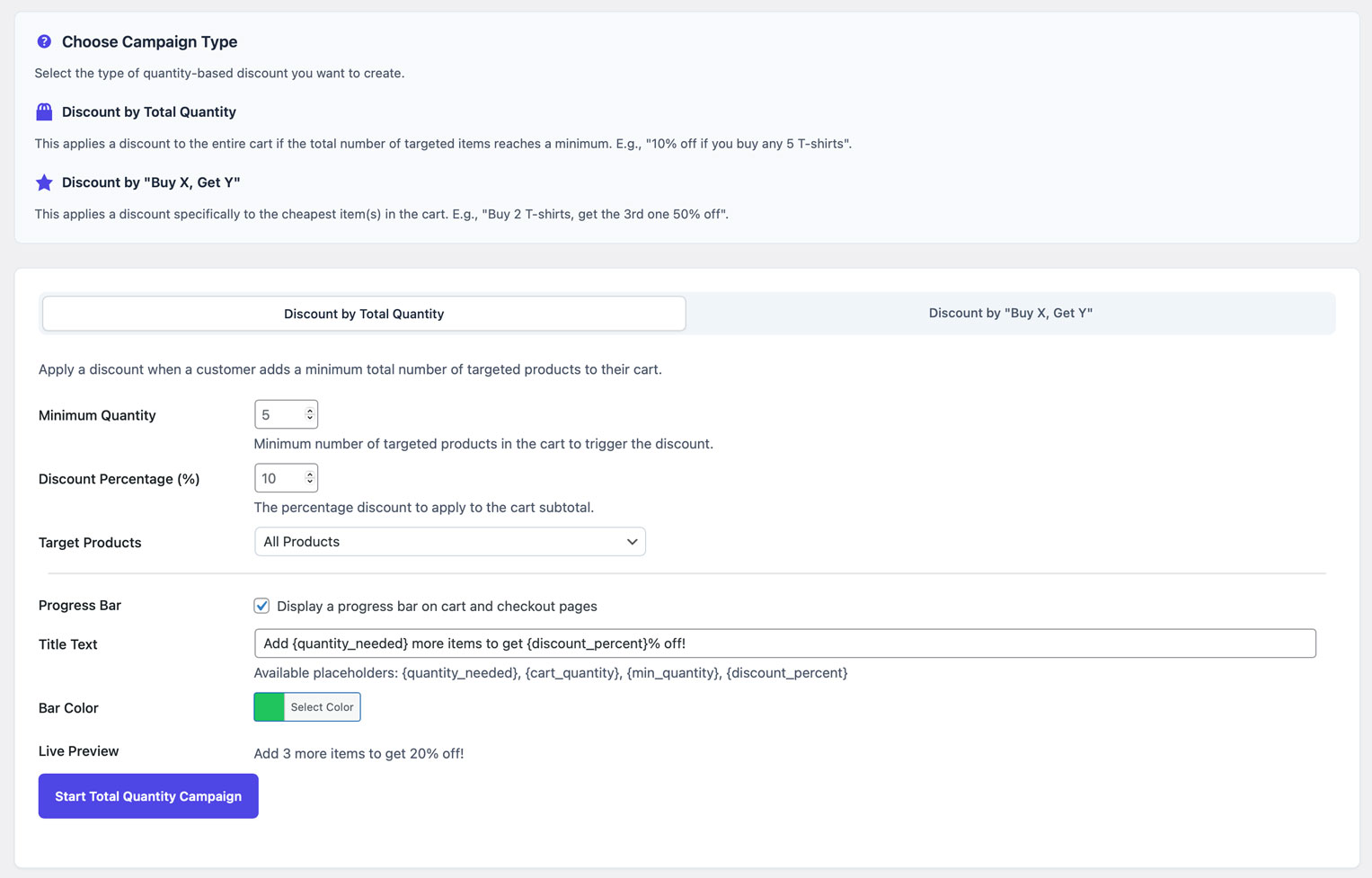Select the Discount by Total Quantity tab
The image size is (1372, 878).
click(x=364, y=314)
